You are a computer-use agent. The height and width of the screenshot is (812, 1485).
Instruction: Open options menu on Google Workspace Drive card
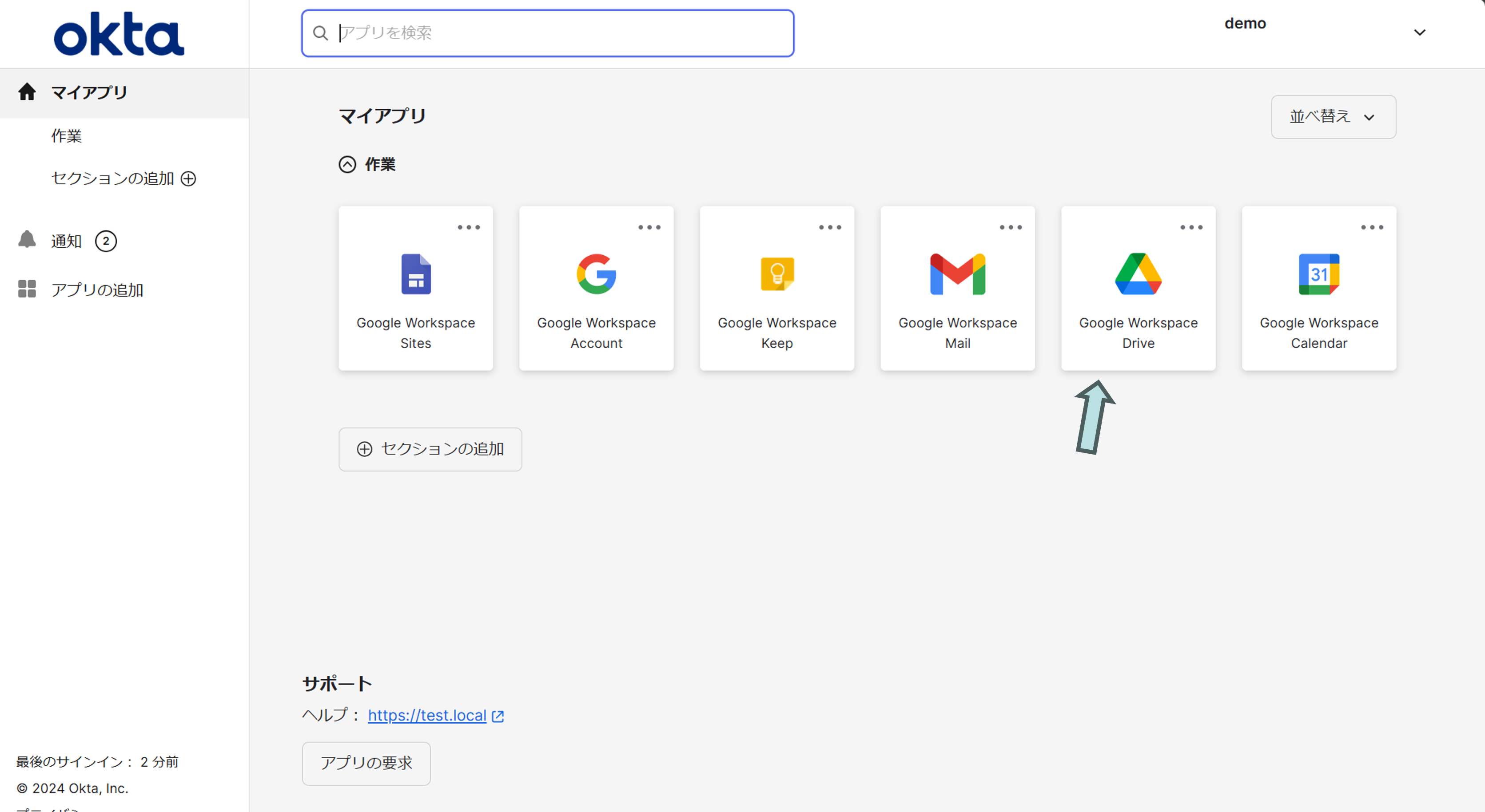1191,228
